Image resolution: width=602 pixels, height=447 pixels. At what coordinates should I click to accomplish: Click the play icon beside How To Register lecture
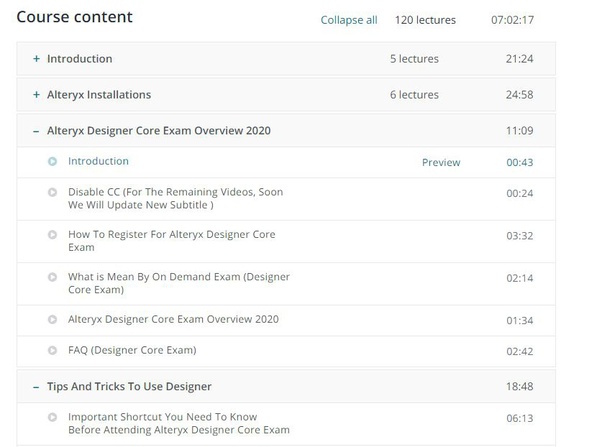52,235
